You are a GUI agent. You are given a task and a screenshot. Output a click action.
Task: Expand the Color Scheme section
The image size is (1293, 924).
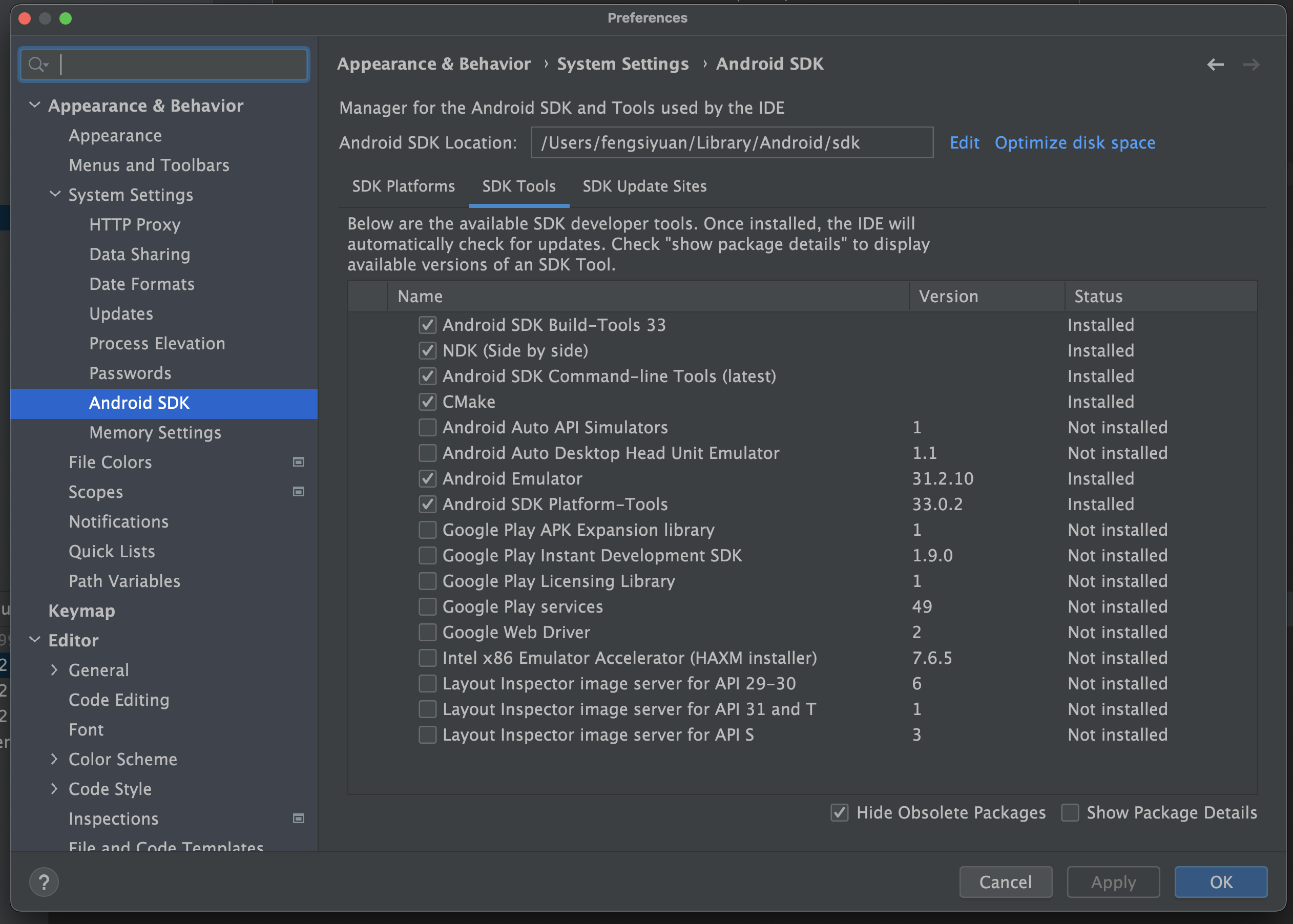click(x=54, y=759)
